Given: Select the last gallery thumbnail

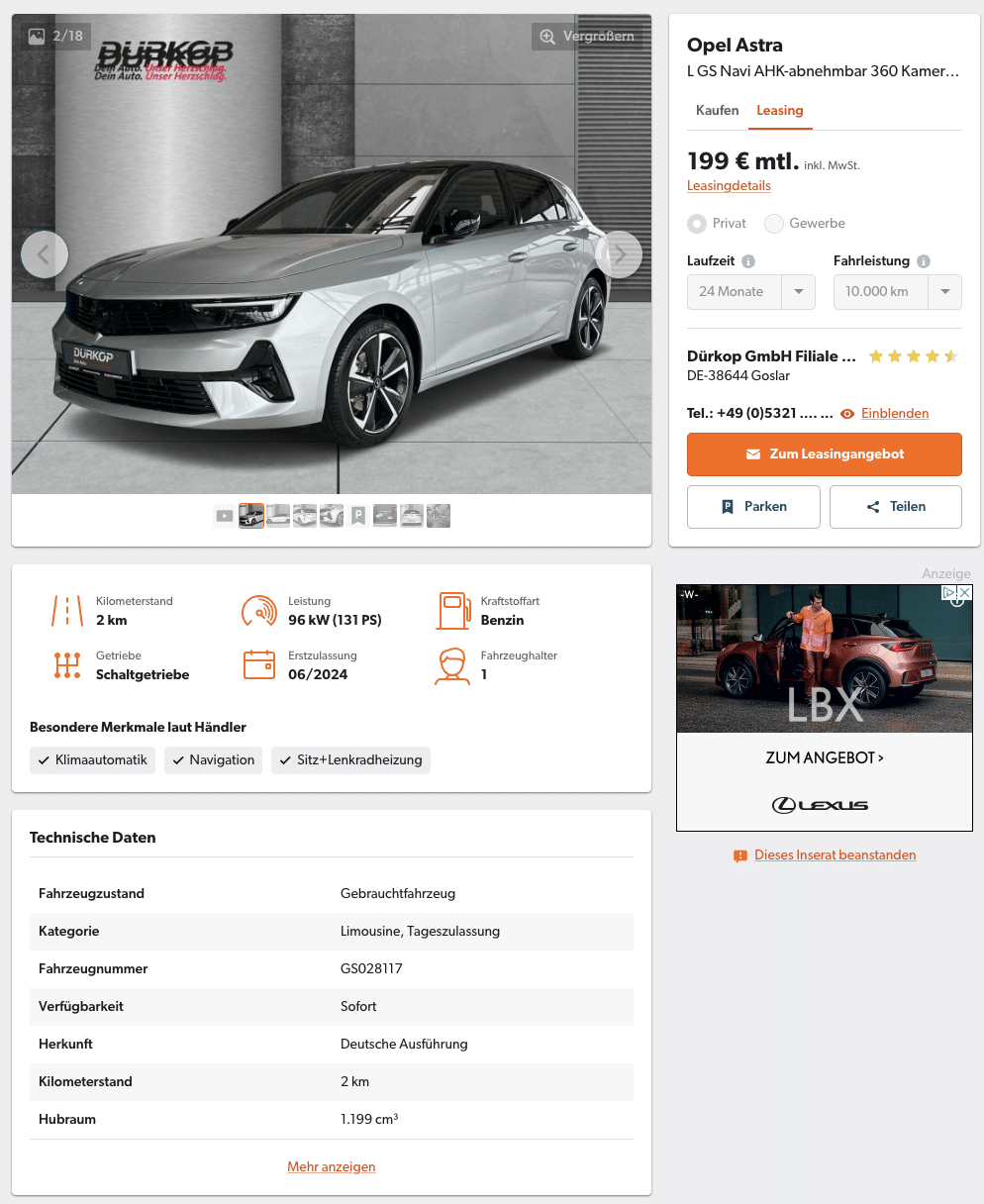Looking at the screenshot, I should (x=439, y=516).
